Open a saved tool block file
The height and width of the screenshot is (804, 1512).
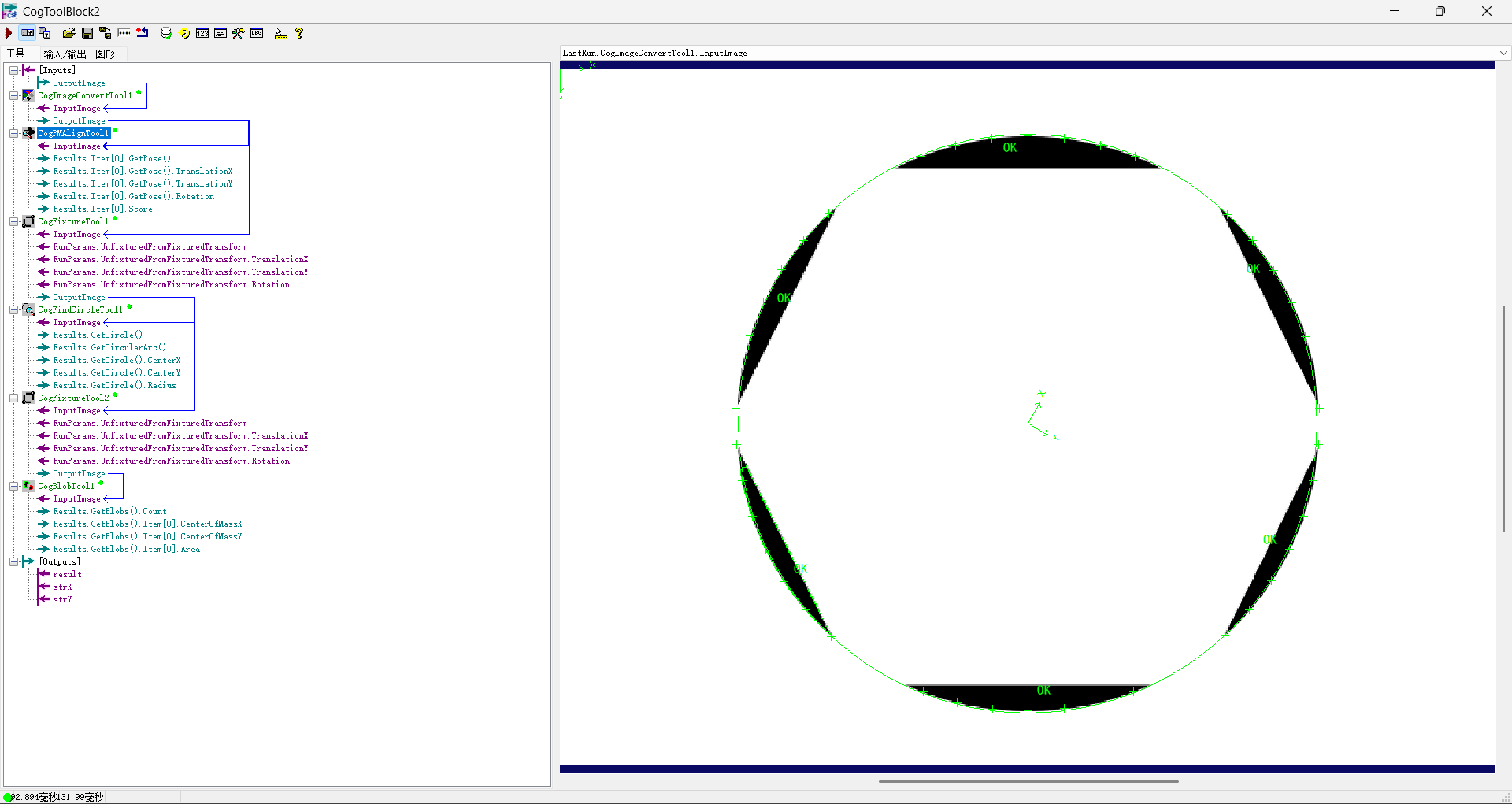click(69, 33)
